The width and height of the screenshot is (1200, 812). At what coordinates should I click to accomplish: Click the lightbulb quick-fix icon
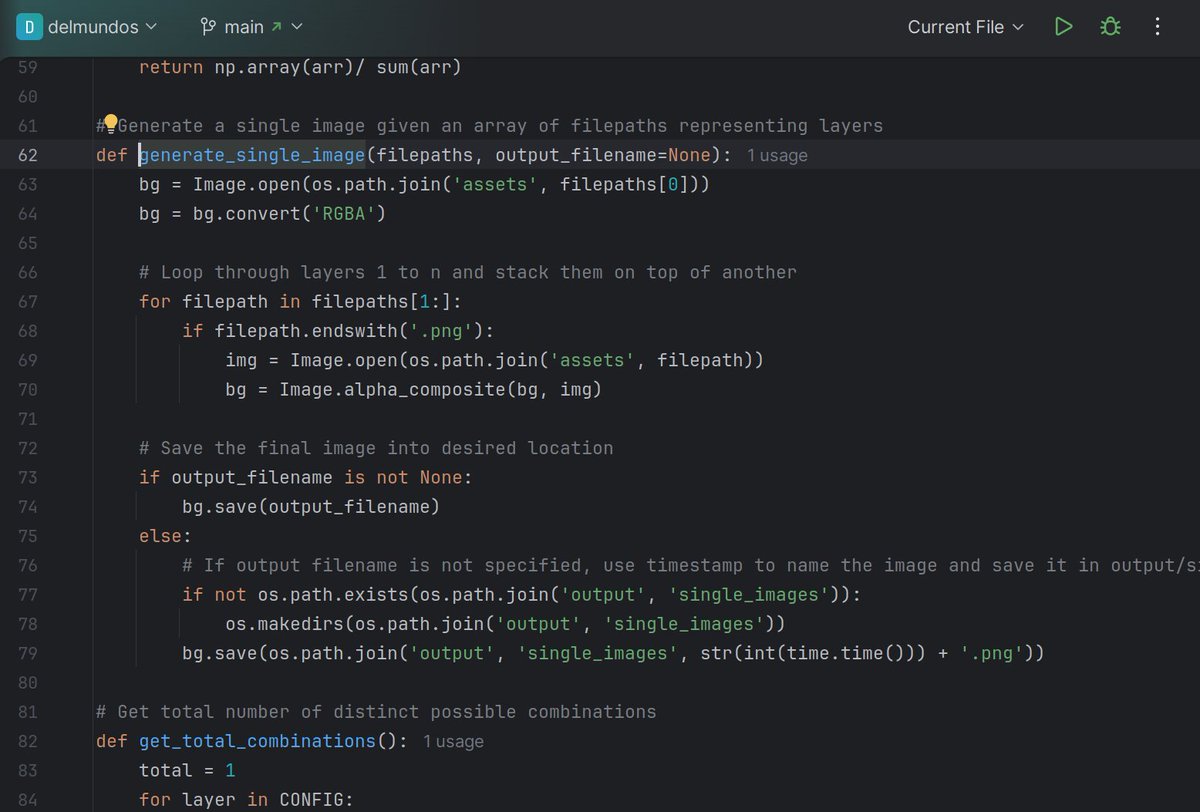(111, 123)
